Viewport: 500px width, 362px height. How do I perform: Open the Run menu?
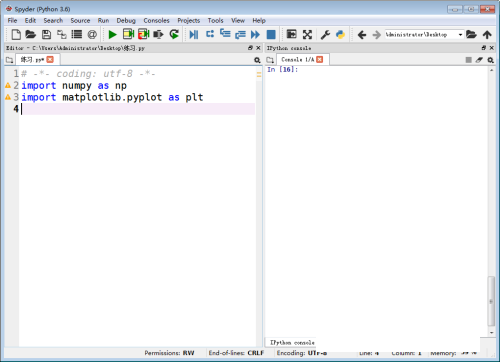pyautogui.click(x=103, y=20)
